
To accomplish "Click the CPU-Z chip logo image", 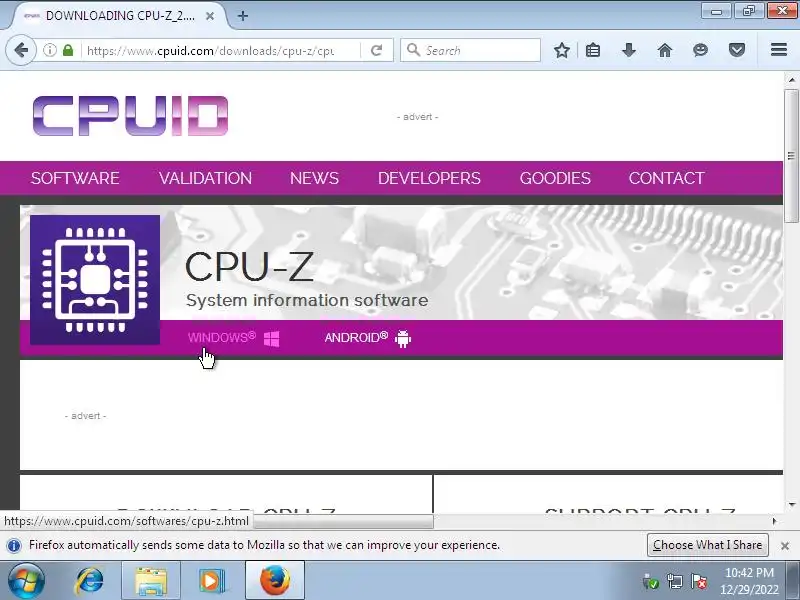I will coord(95,280).
